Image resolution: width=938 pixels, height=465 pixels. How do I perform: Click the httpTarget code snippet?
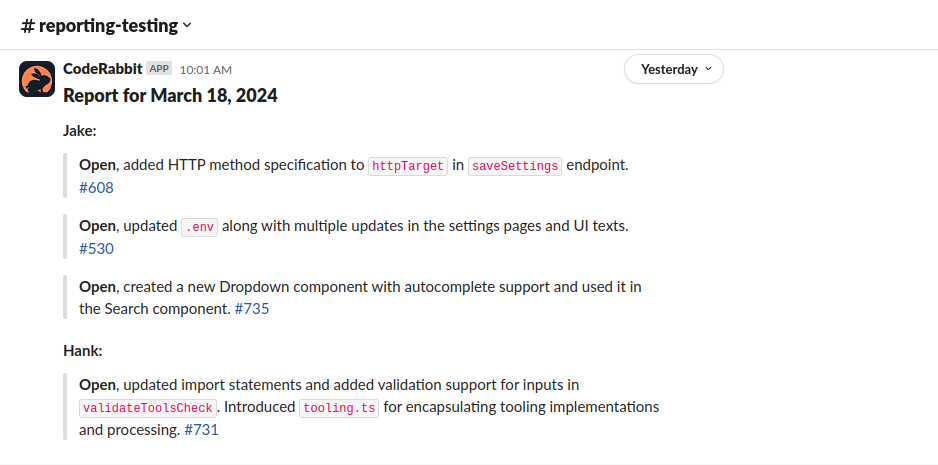408,166
